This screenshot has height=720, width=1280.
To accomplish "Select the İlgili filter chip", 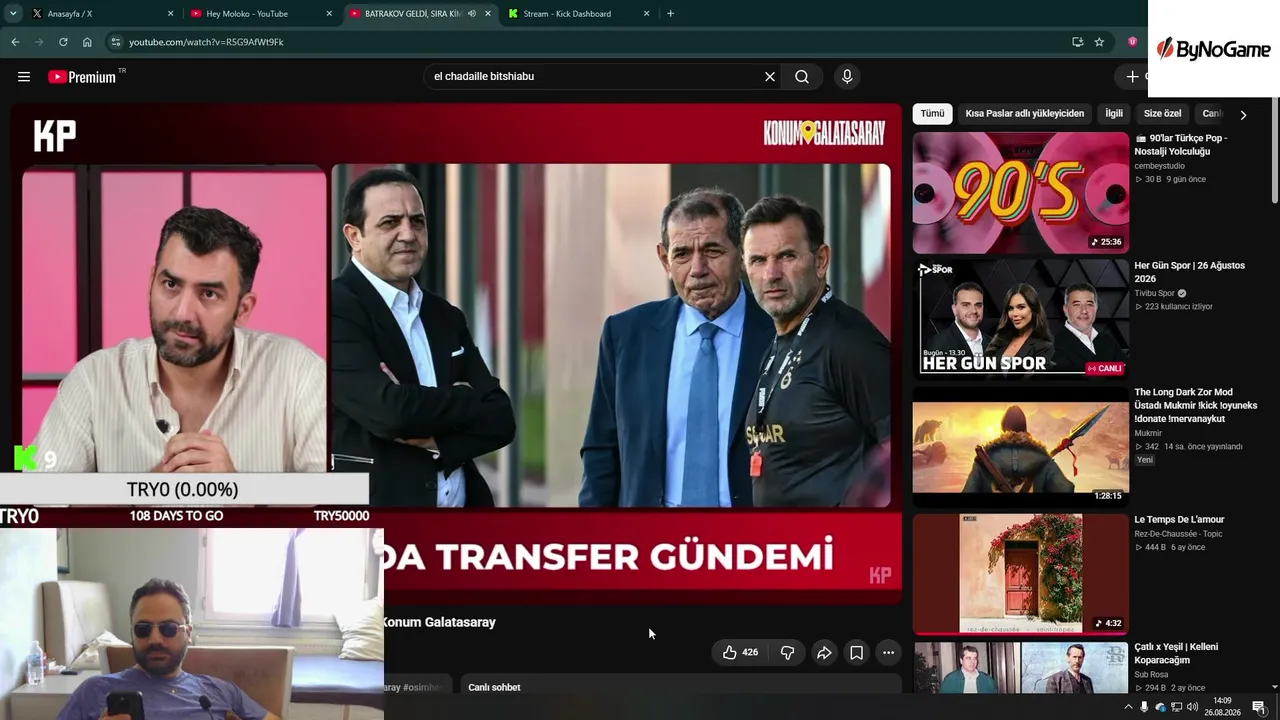I will 1114,114.
